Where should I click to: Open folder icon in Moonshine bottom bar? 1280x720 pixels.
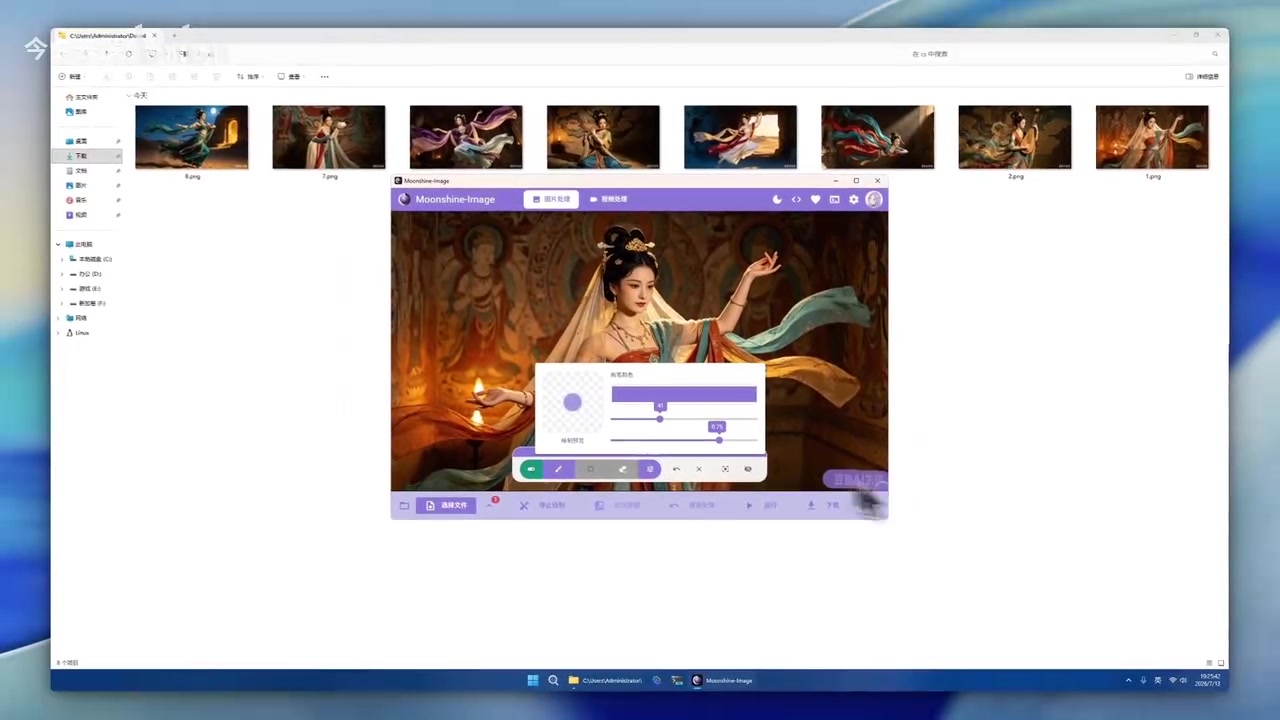click(x=404, y=506)
